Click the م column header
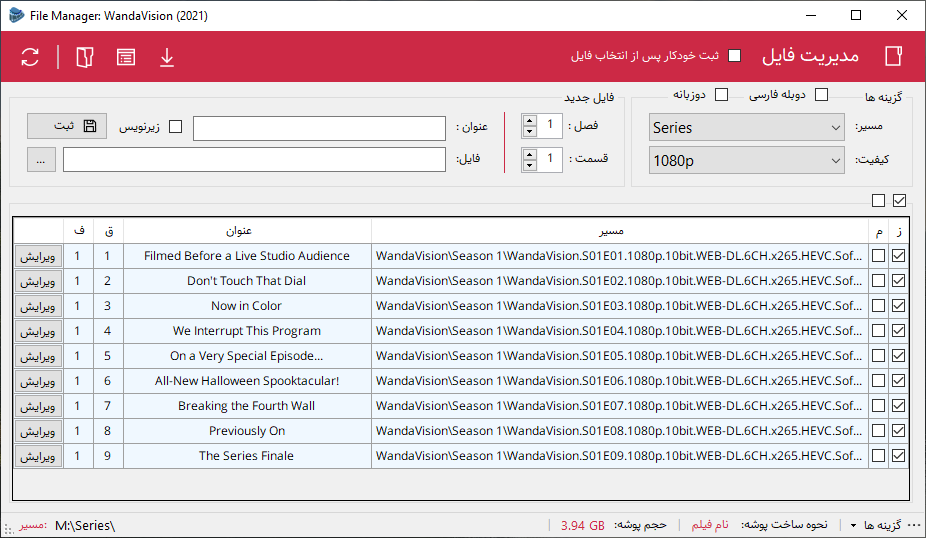The width and height of the screenshot is (926, 538). pyautogui.click(x=879, y=231)
